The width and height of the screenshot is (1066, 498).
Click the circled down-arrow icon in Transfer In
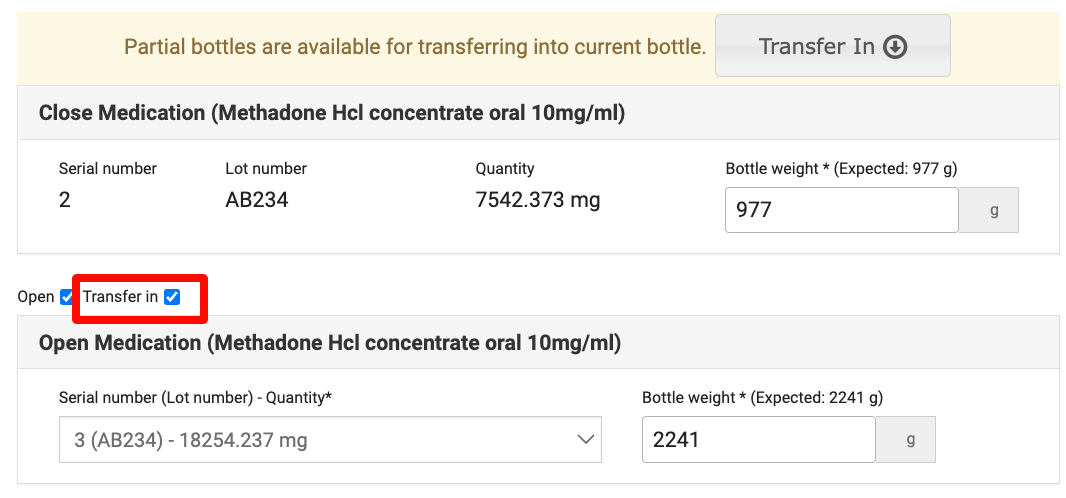tap(896, 47)
